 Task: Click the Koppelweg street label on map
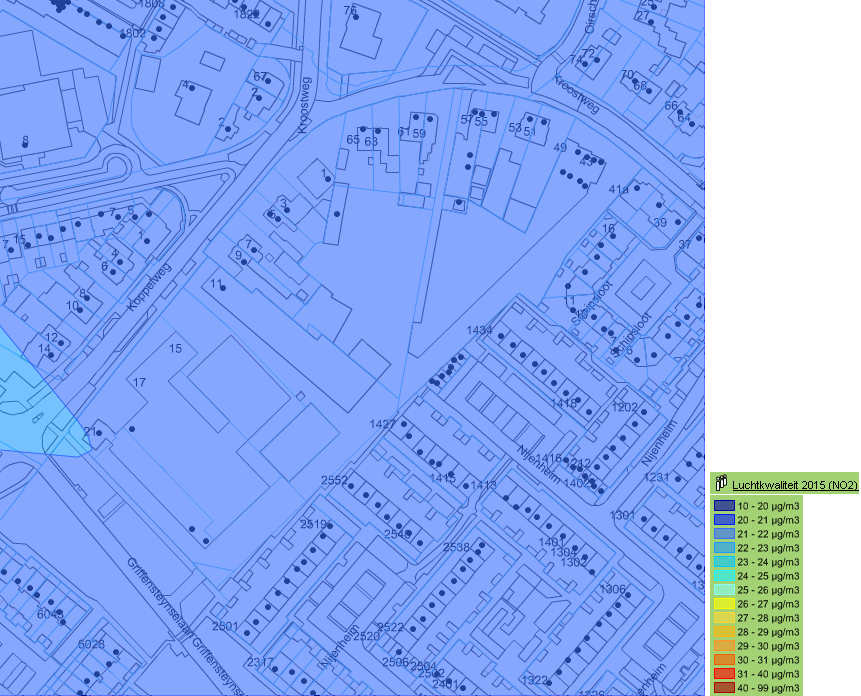click(x=150, y=285)
